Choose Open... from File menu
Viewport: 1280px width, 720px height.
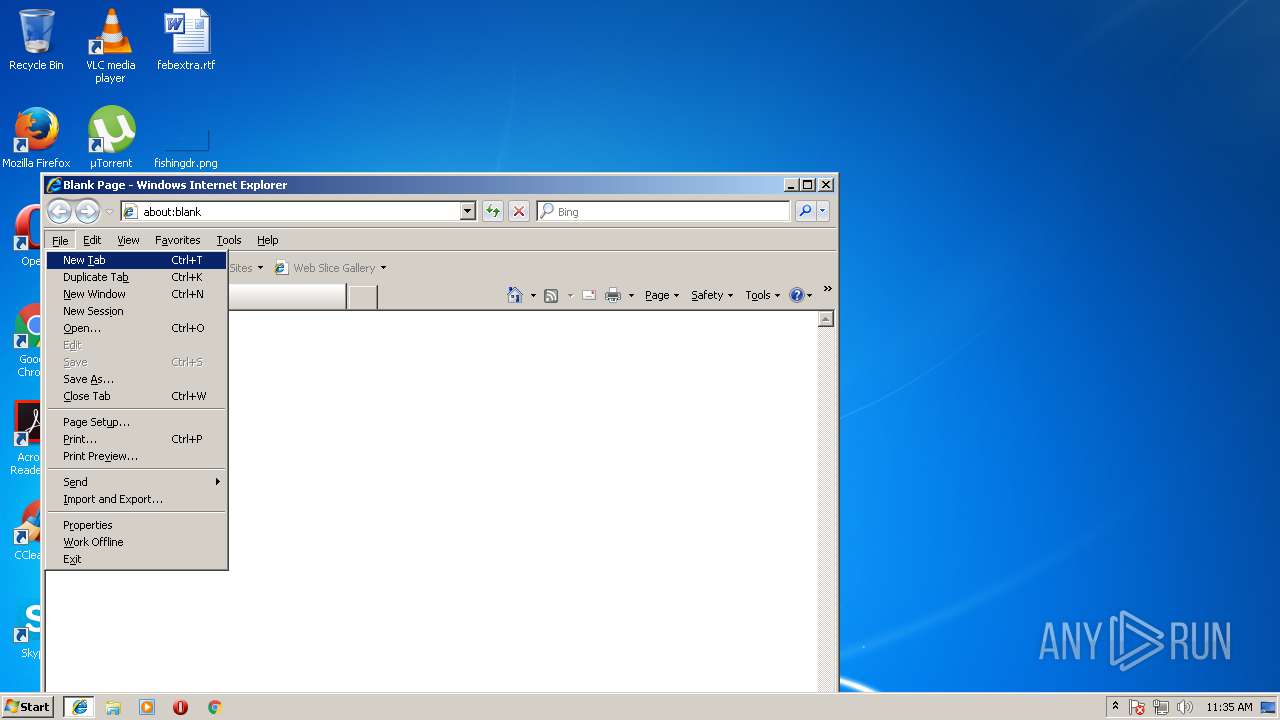pos(136,328)
